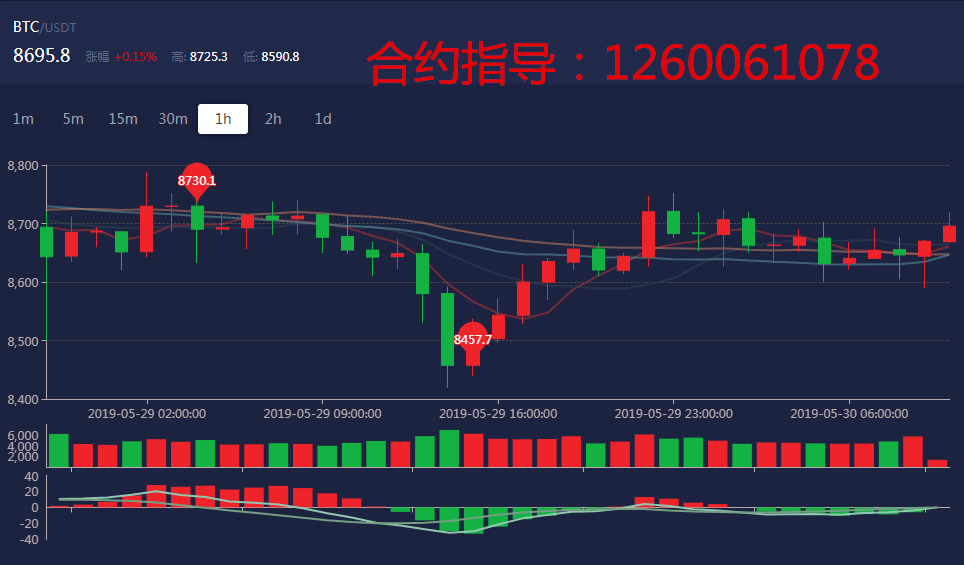The image size is (964, 565).
Task: Click the 8,400 price axis label
Action: [x=23, y=399]
